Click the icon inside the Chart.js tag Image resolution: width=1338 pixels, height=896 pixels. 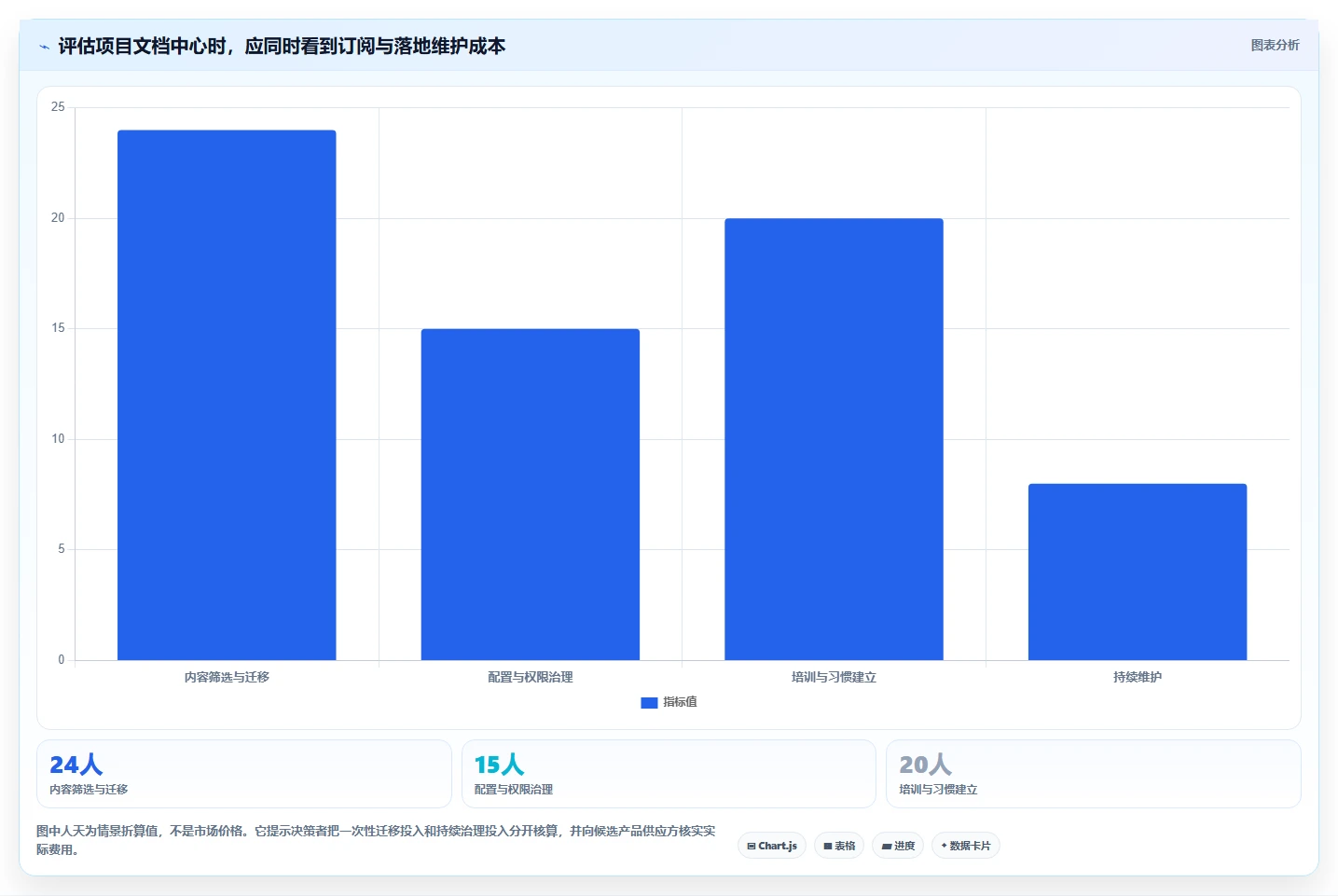point(752,847)
